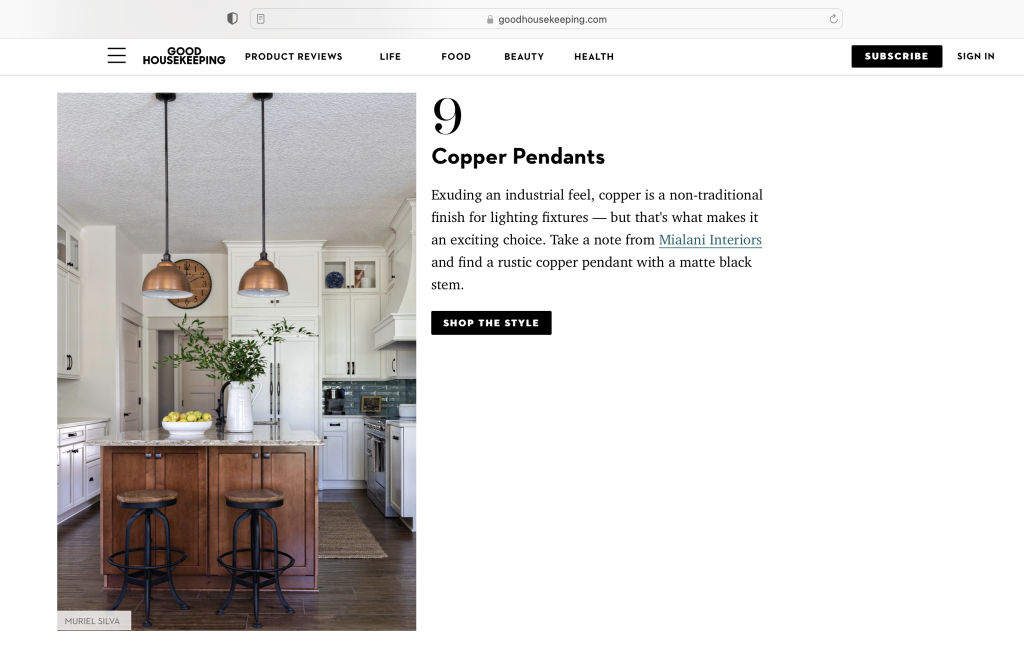1024x657 pixels.
Task: Click the Muriel Silva photo credit
Action: tap(93, 620)
